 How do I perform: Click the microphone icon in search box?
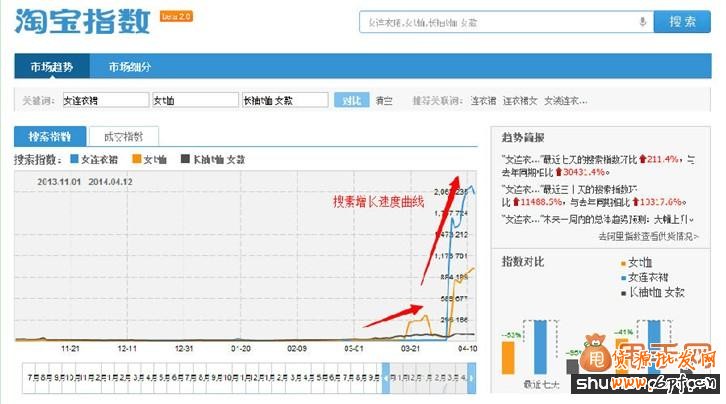click(643, 22)
